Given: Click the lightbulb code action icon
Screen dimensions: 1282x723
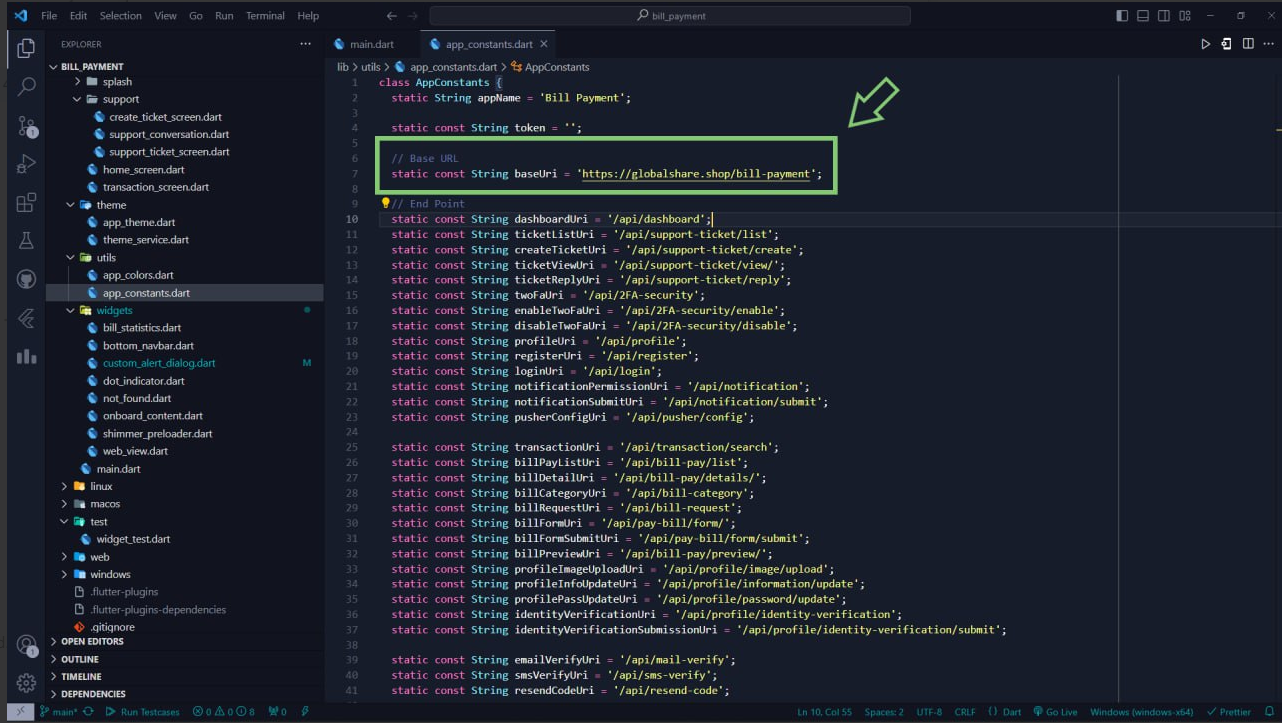Looking at the screenshot, I should click(385, 203).
